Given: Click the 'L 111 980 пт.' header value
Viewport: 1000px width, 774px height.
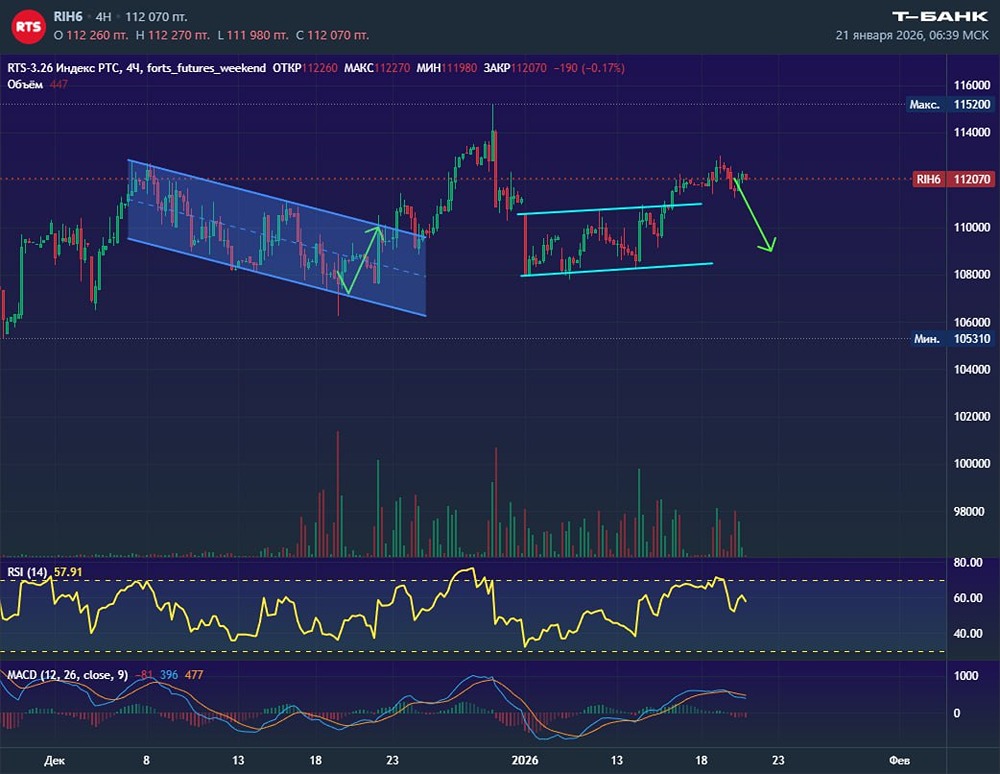Looking at the screenshot, I should tap(253, 35).
